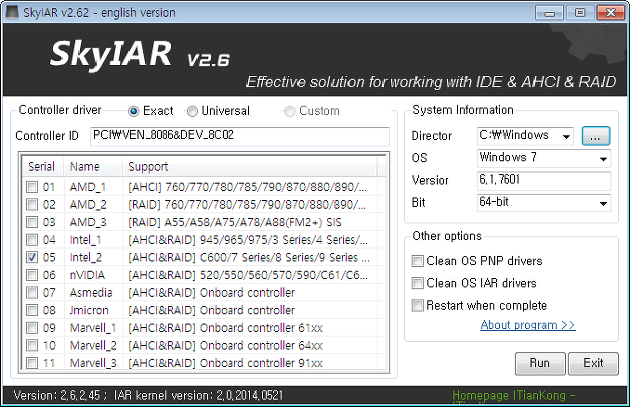The image size is (630, 407).
Task: Click the 520/550/560 nVIDIA support text
Action: (248, 275)
